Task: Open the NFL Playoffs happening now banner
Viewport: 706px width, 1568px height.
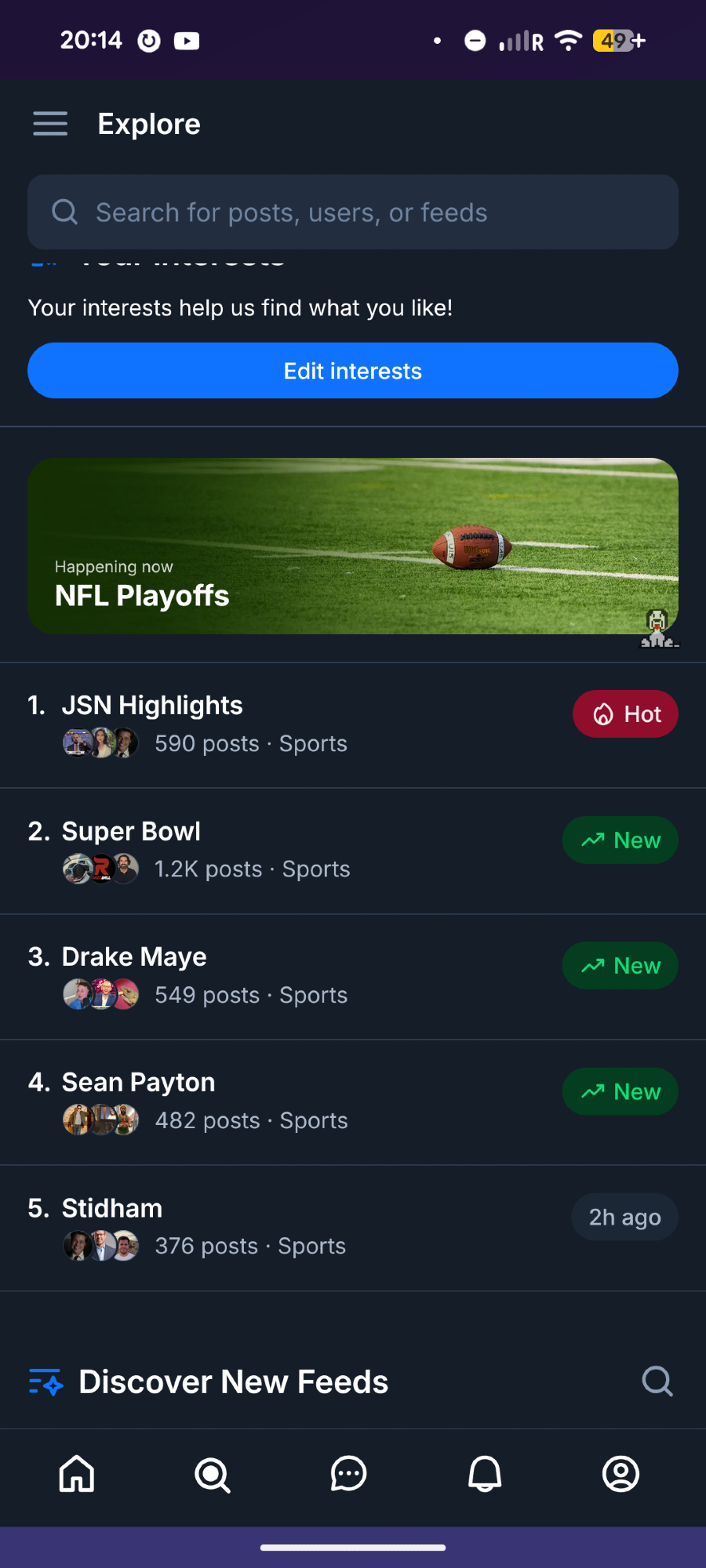Action: (353, 546)
